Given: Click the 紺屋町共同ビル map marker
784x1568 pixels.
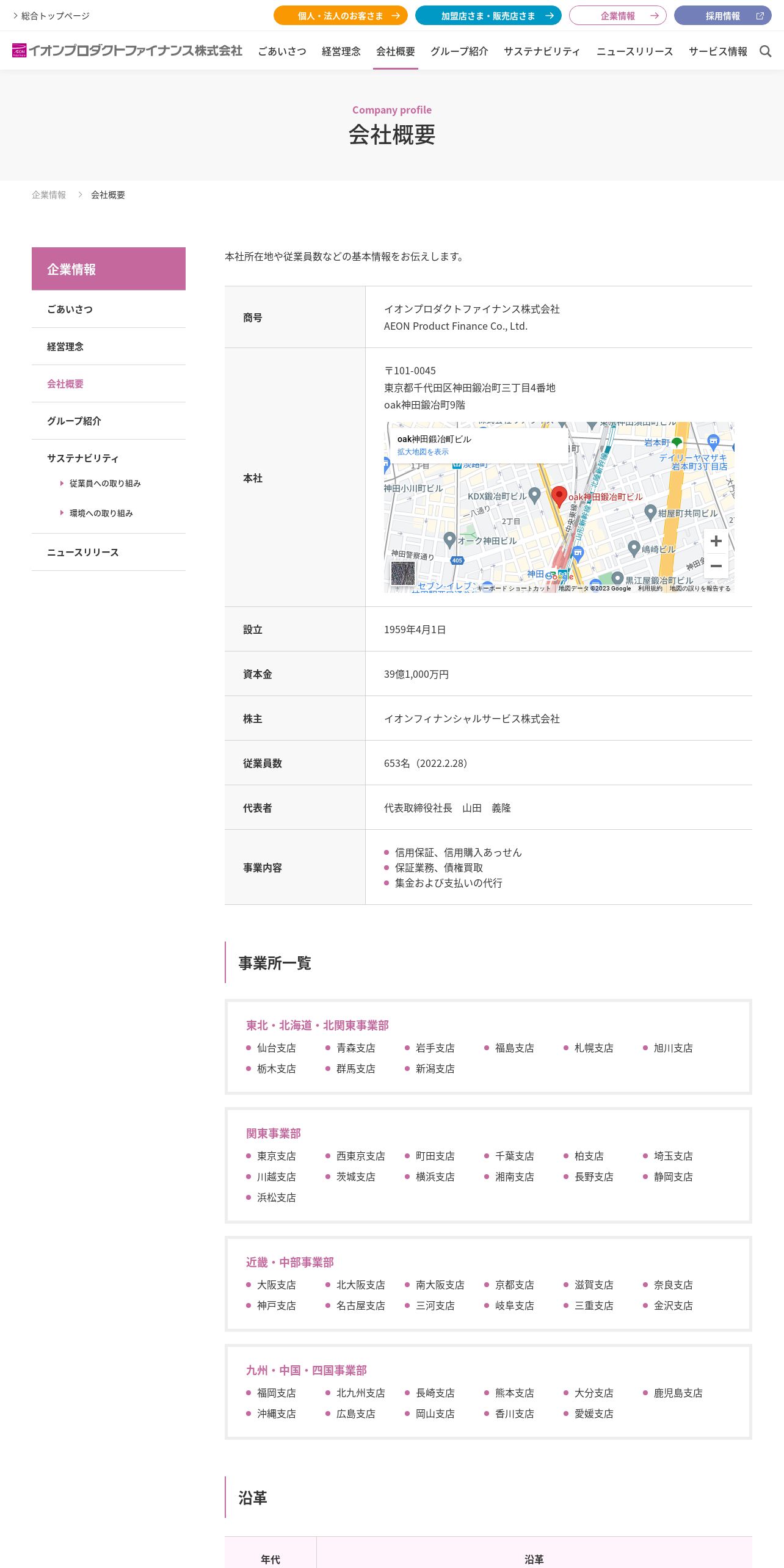Looking at the screenshot, I should point(650,512).
